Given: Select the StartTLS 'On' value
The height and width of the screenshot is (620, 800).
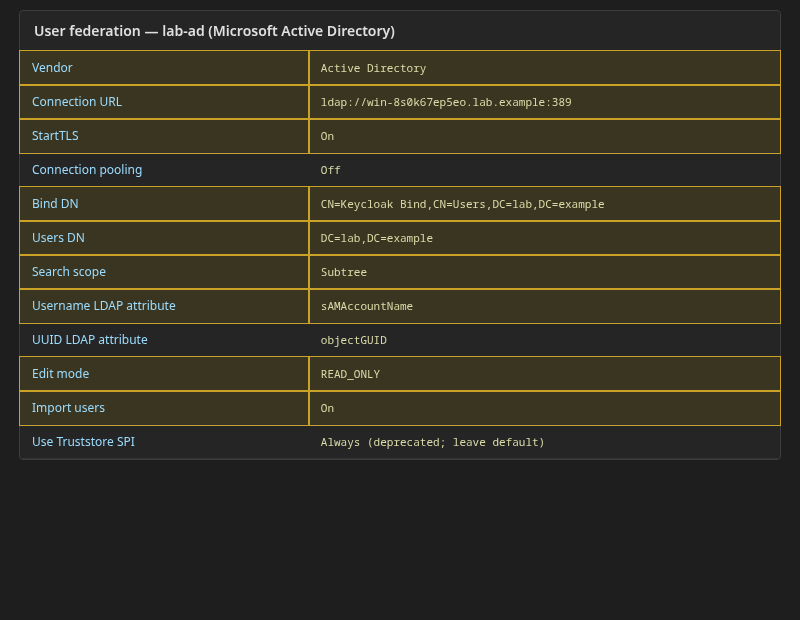Looking at the screenshot, I should click(327, 136).
